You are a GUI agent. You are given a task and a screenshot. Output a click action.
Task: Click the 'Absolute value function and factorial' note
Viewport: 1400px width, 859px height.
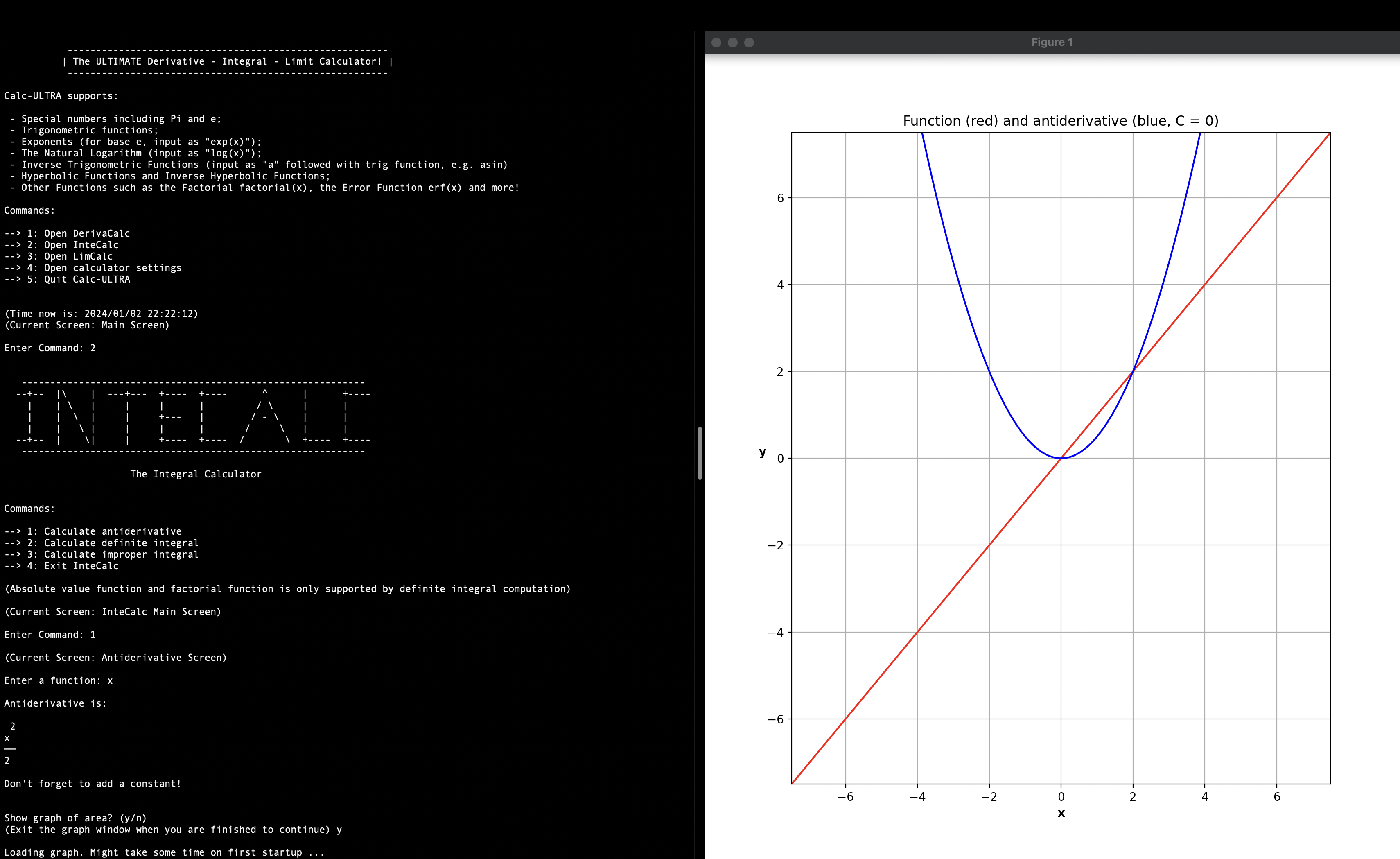287,589
